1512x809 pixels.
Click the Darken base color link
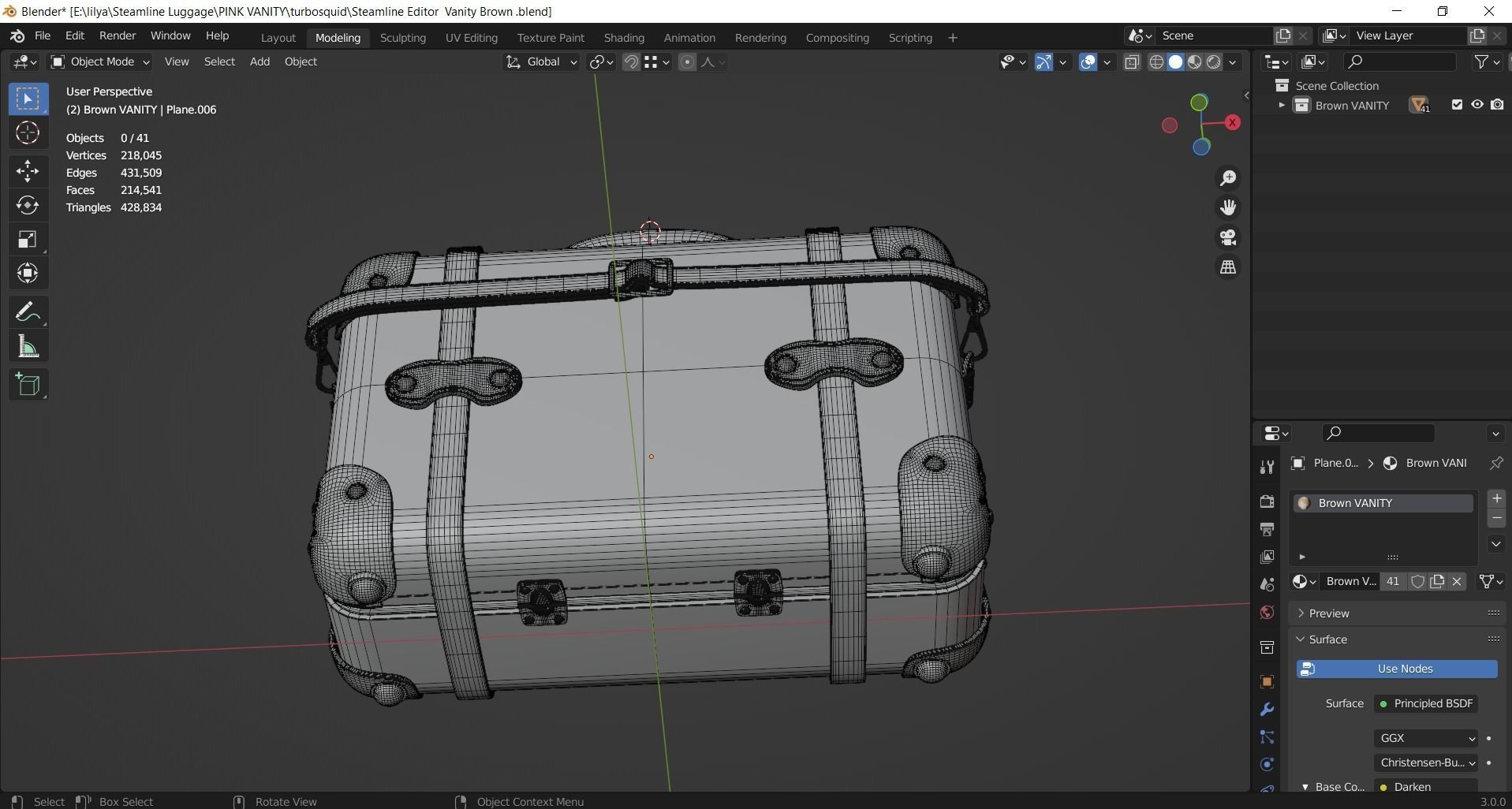[1426, 787]
